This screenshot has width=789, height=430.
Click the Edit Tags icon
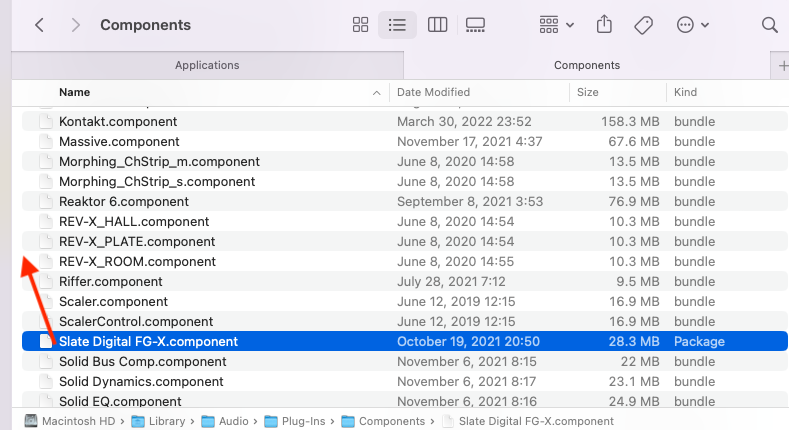click(x=644, y=25)
